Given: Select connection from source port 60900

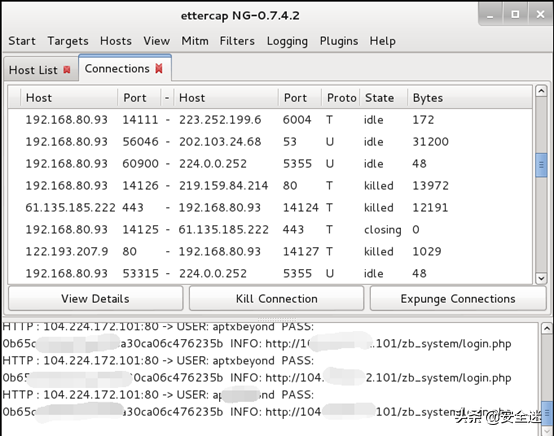Looking at the screenshot, I should (x=270, y=164).
